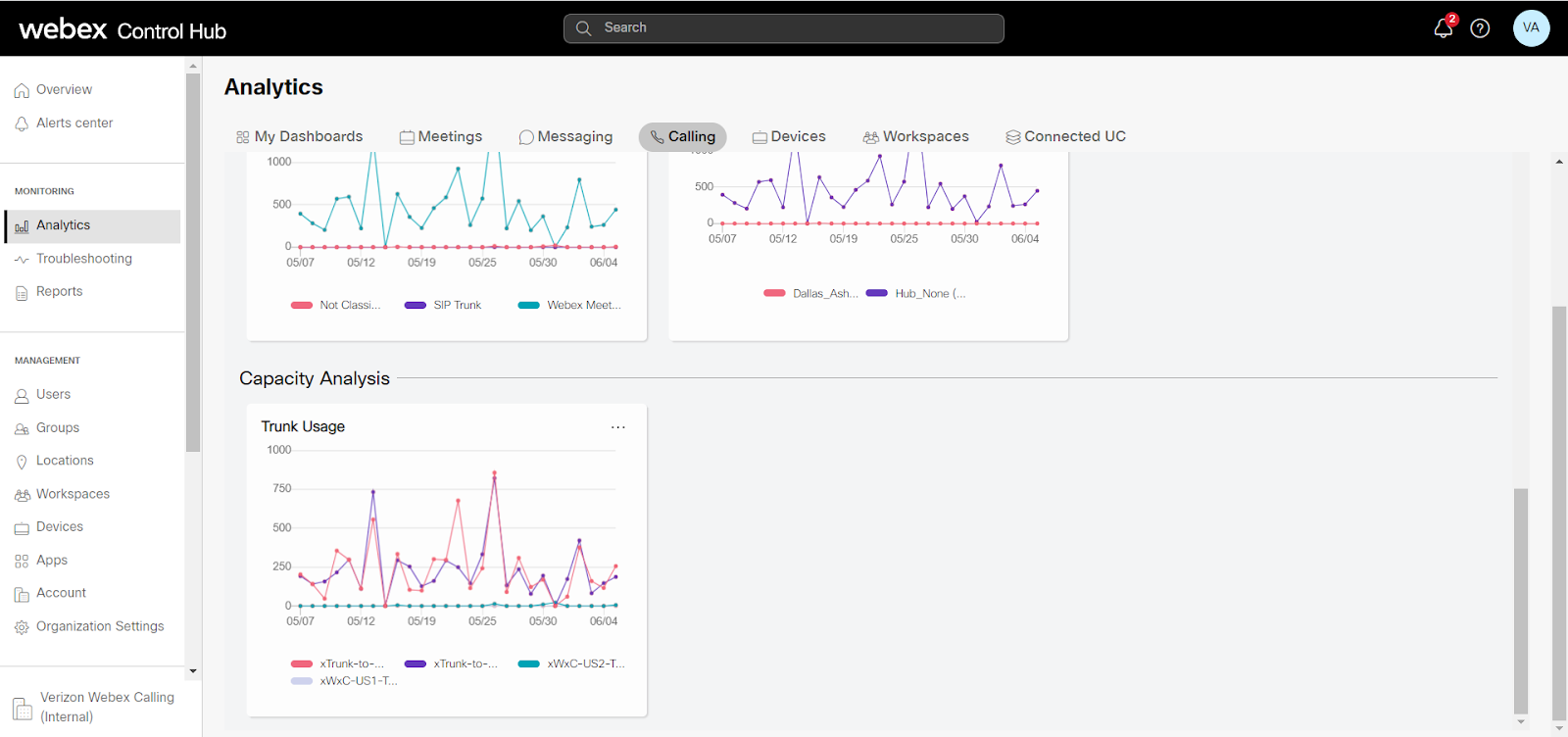Click the Groups people icon
Viewport: 1568px width, 737px height.
coord(22,428)
